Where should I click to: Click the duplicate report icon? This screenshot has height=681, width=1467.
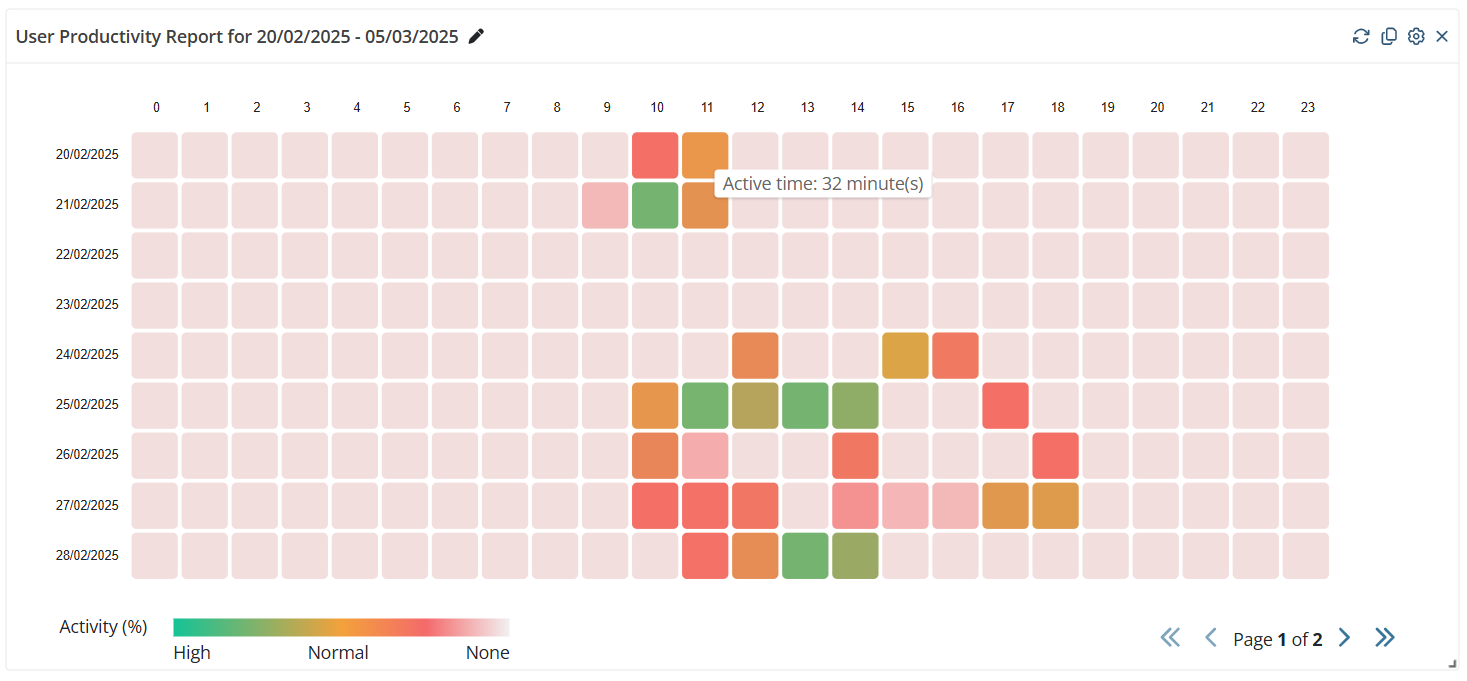[1389, 37]
